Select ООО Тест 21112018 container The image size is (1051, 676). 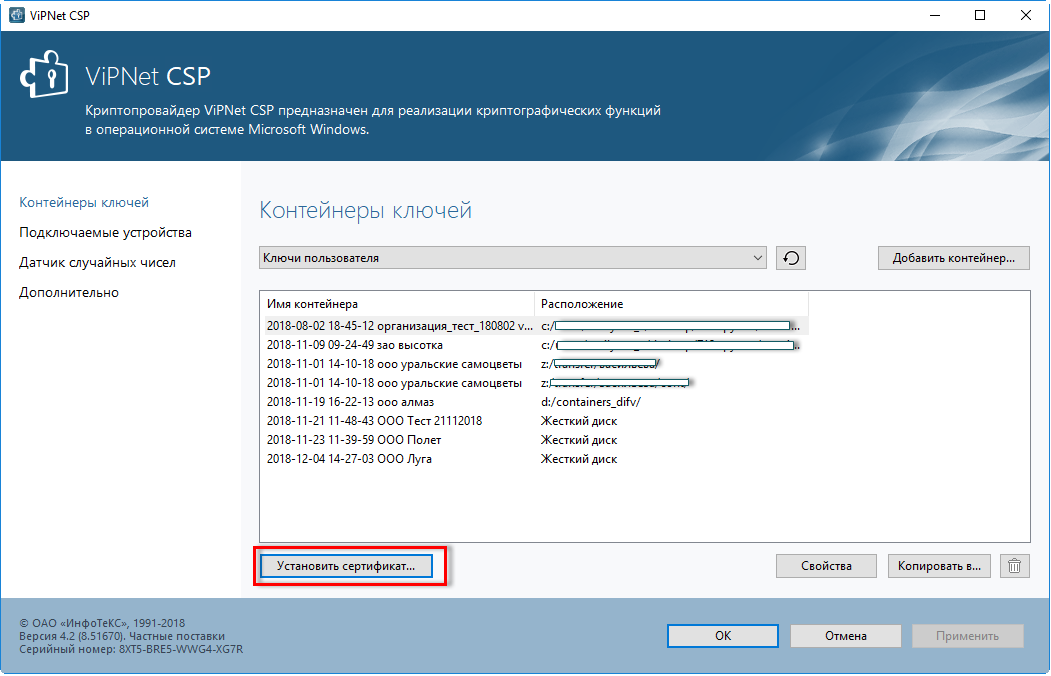(x=536, y=421)
